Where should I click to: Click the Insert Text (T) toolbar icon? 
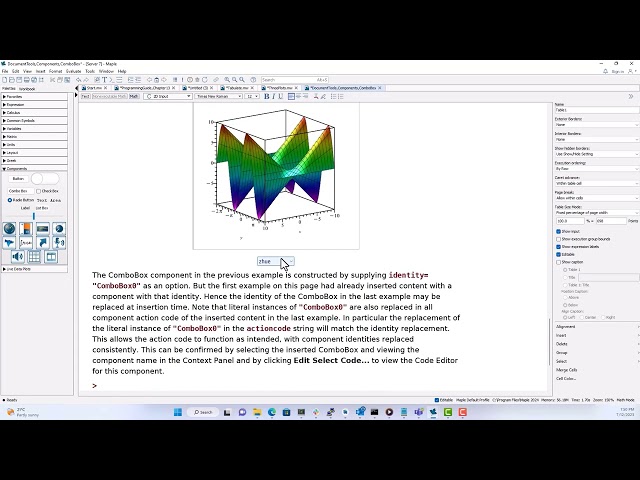[x=104, y=80]
